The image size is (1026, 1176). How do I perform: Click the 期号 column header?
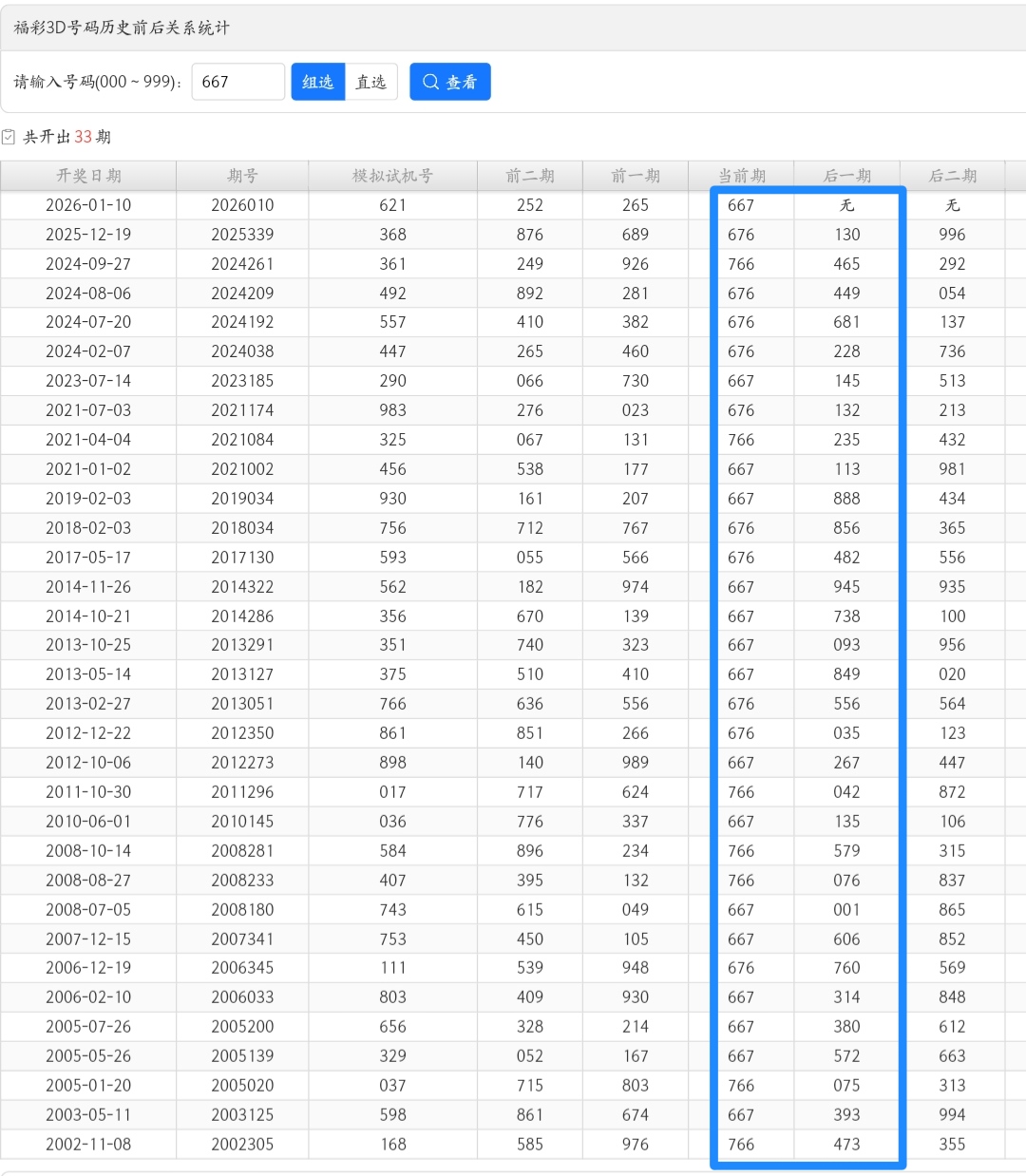[242, 176]
